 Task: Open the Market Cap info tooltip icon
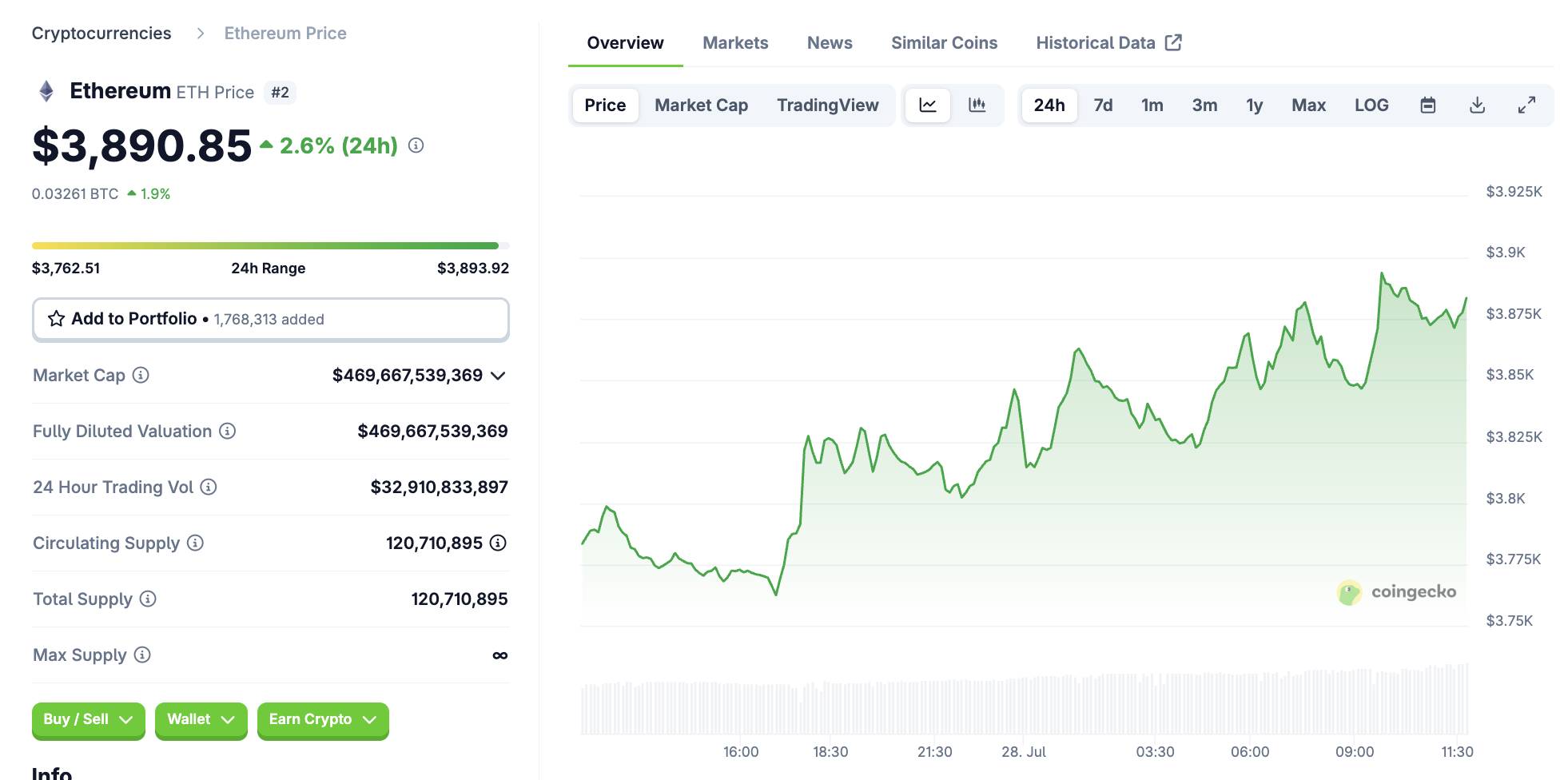(x=141, y=375)
